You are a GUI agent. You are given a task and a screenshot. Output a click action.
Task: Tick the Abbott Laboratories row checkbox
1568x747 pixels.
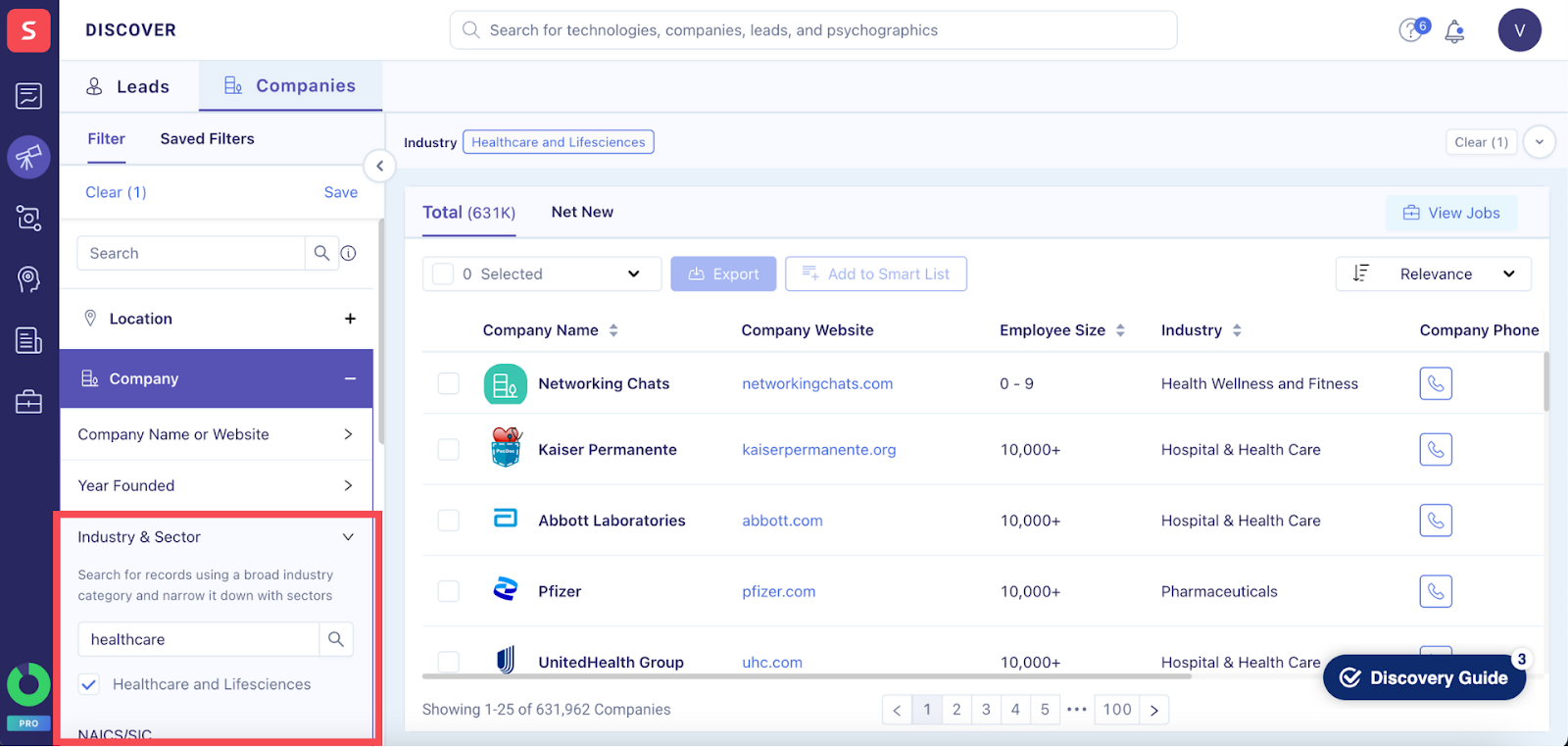tap(449, 520)
